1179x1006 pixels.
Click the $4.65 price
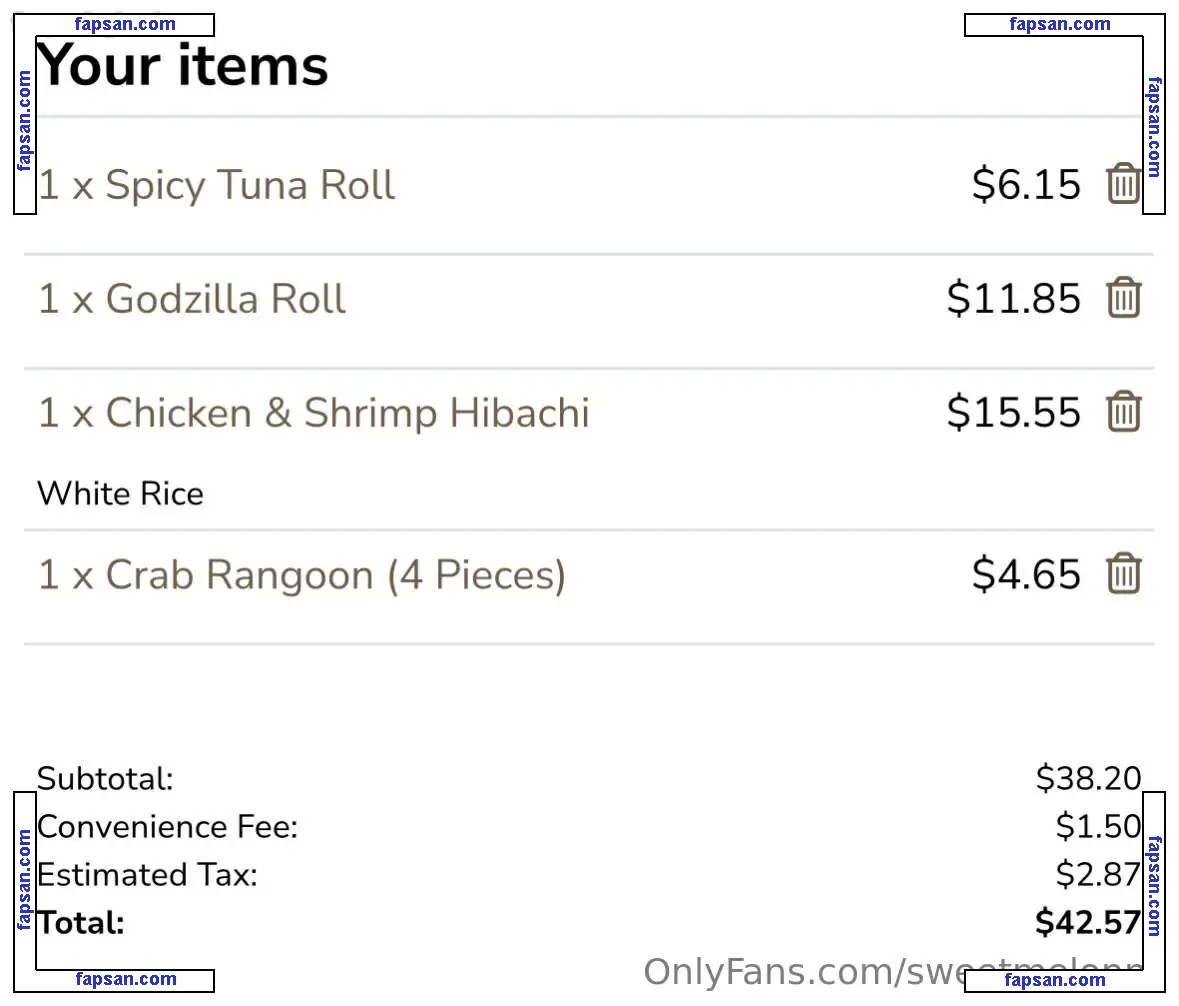[x=1026, y=574]
